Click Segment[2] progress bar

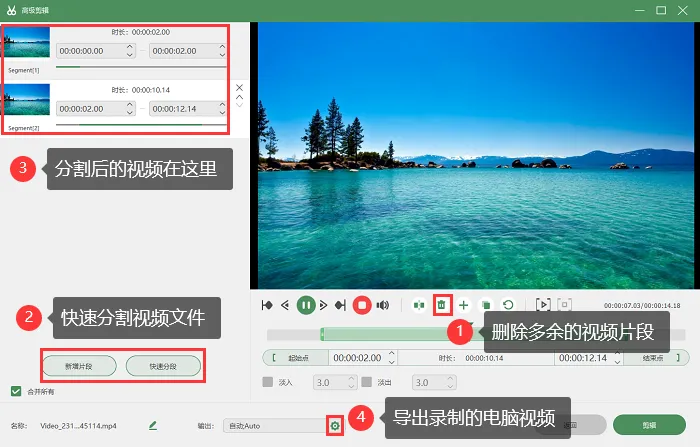click(x=141, y=125)
